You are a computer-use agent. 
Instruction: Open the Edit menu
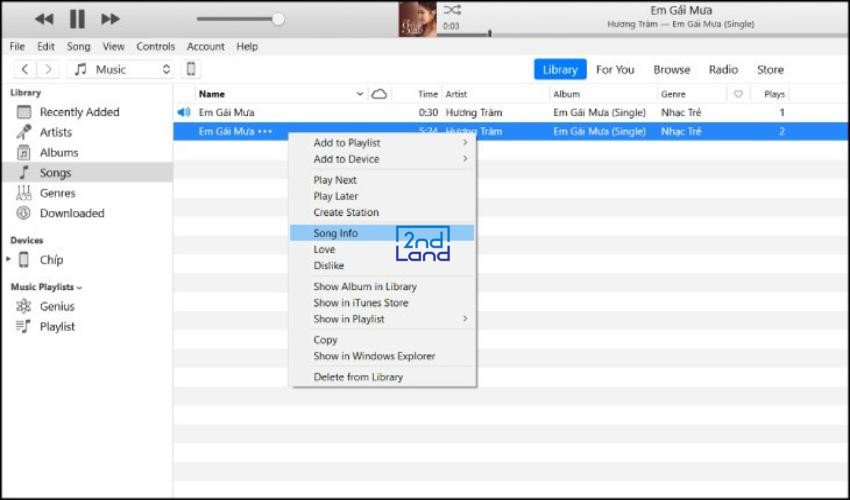point(46,47)
